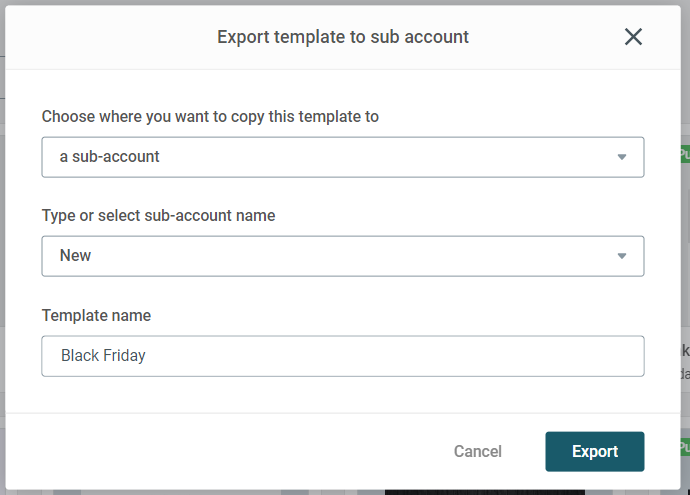This screenshot has width=690, height=495.
Task: Select the 'a sub-account' combo box field
Action: click(343, 157)
